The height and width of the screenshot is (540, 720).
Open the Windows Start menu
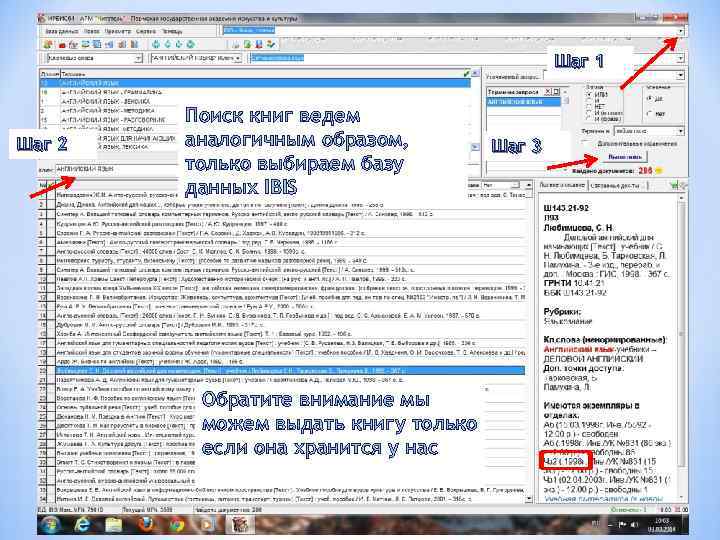tap(50, 524)
